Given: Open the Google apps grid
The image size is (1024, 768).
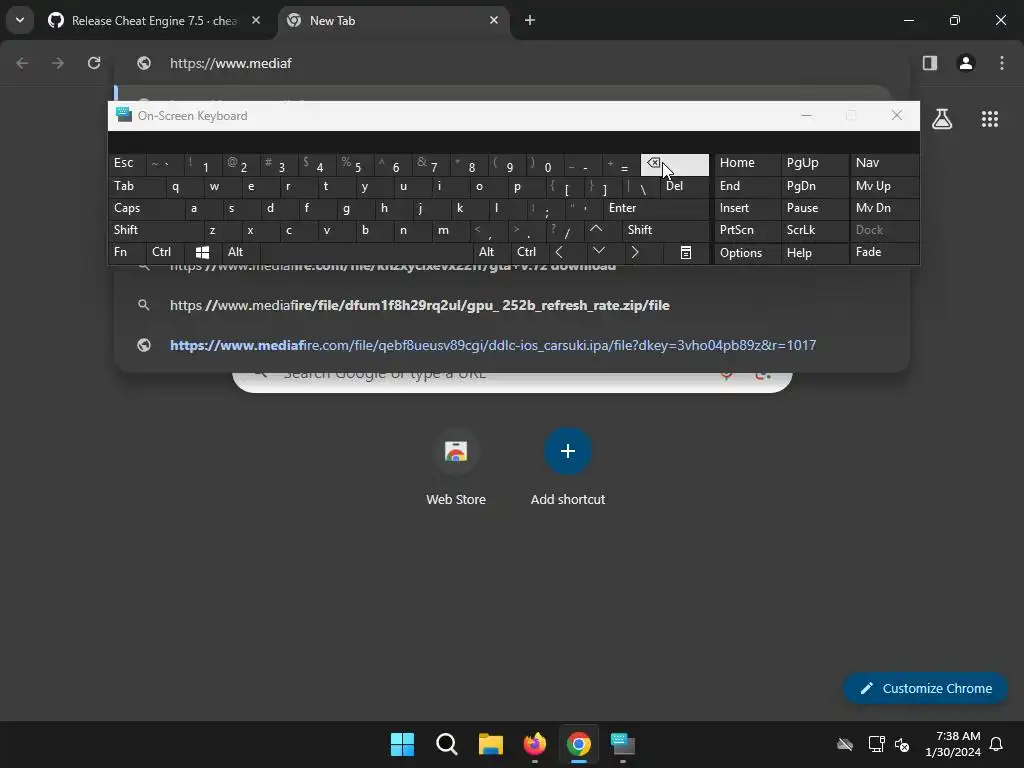Looking at the screenshot, I should click(x=990, y=119).
